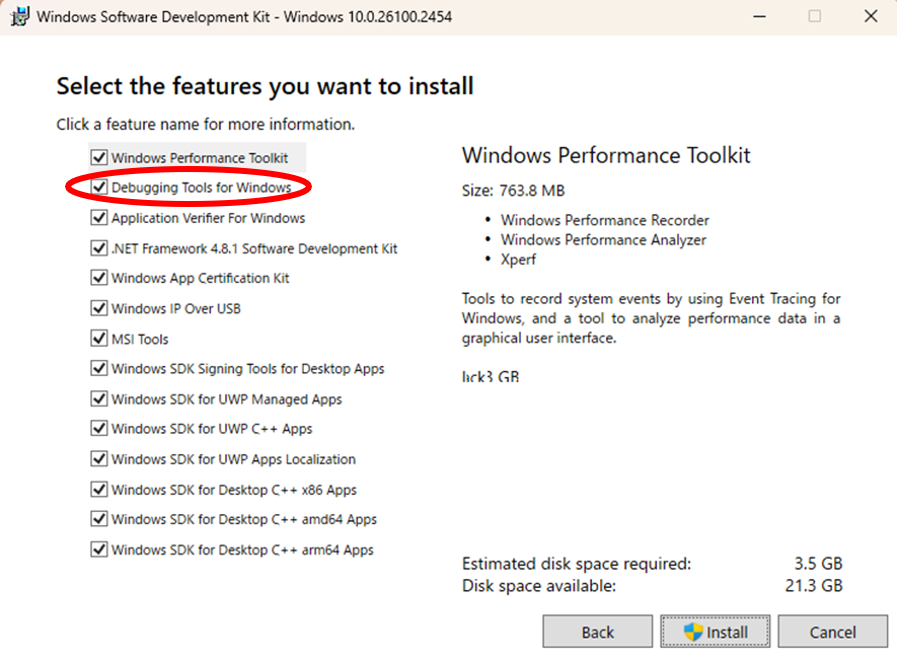Uncheck SDK for UWP Managed Apps checkbox
The height and width of the screenshot is (649, 897).
tap(99, 399)
